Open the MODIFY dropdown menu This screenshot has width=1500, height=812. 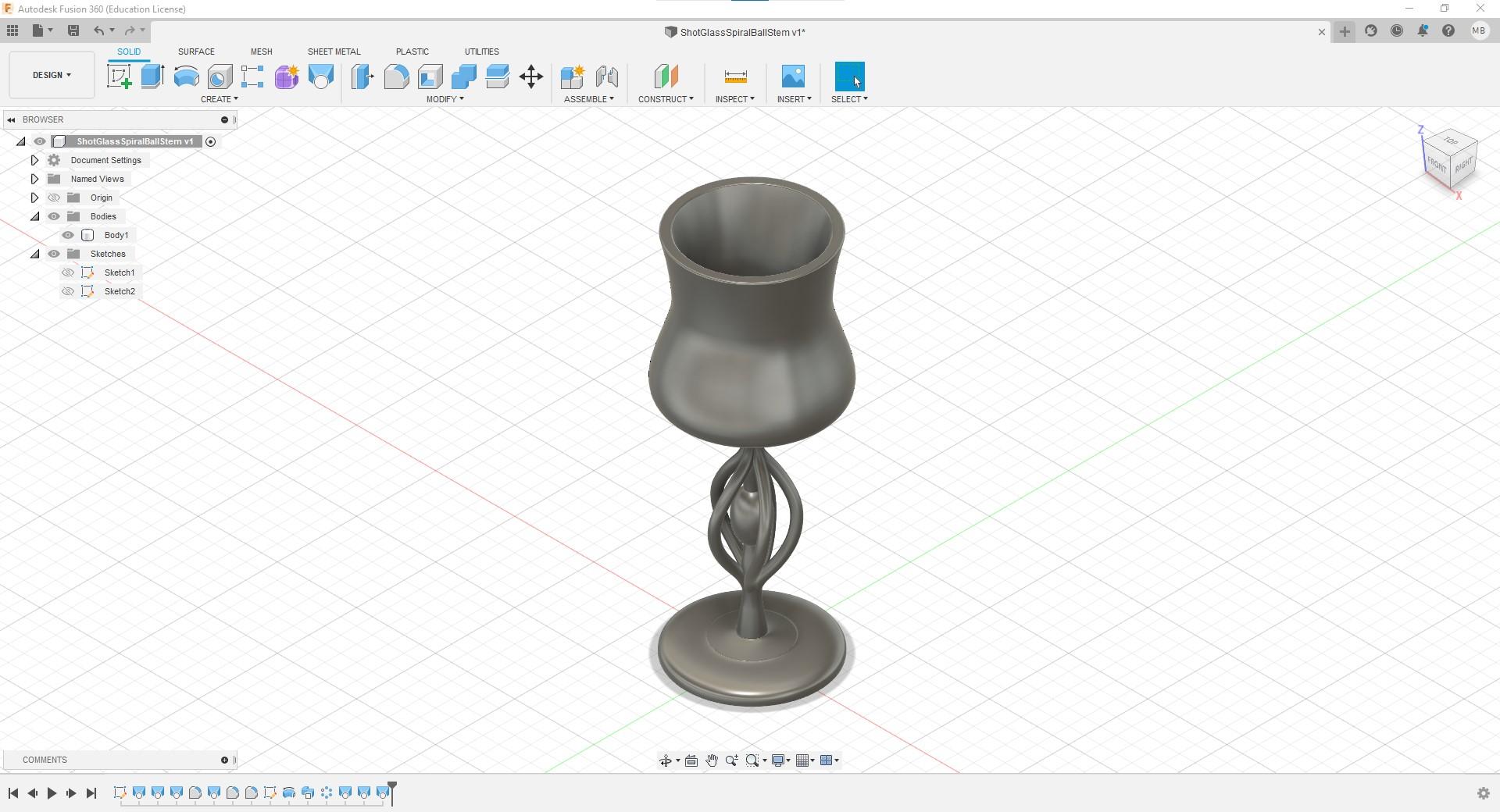(445, 99)
